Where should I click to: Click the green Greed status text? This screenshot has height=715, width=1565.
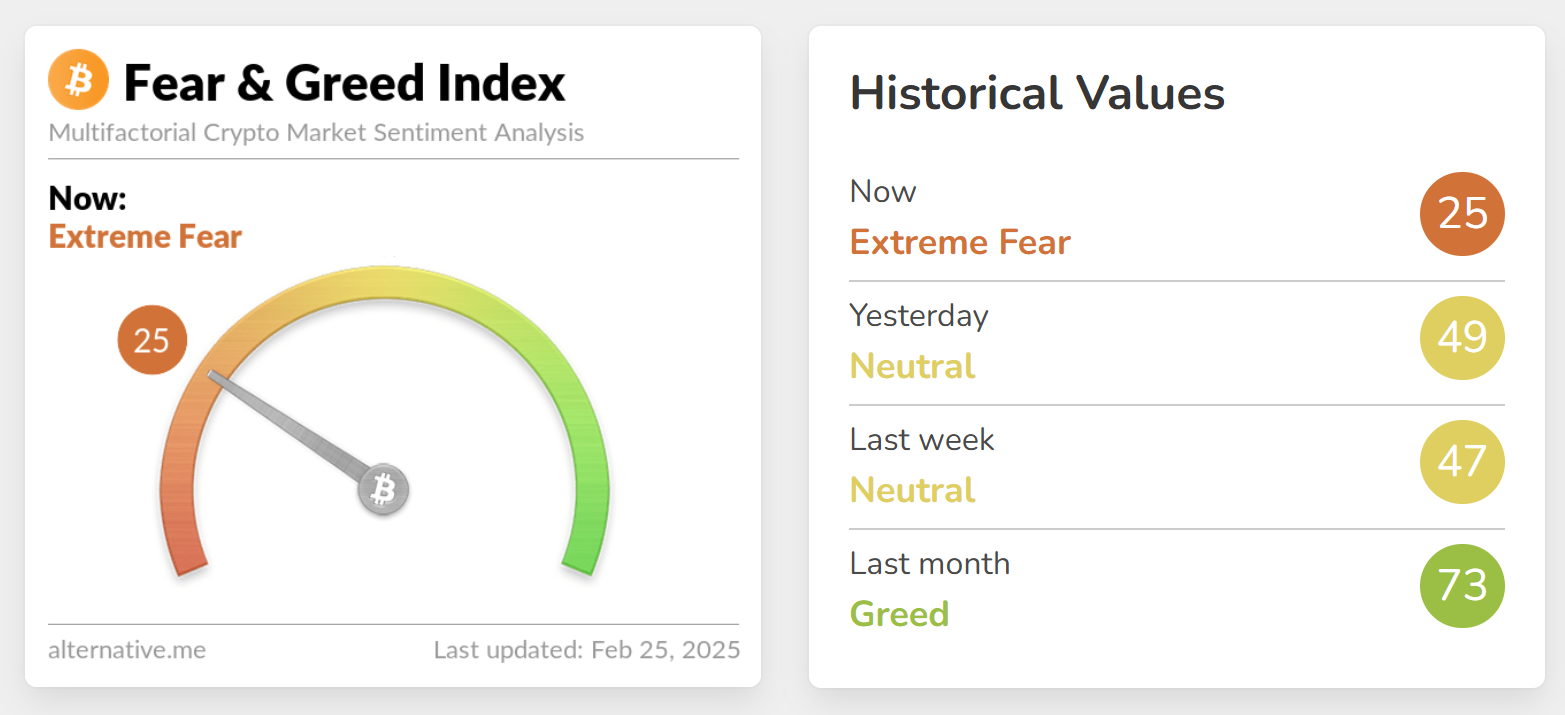click(x=899, y=614)
